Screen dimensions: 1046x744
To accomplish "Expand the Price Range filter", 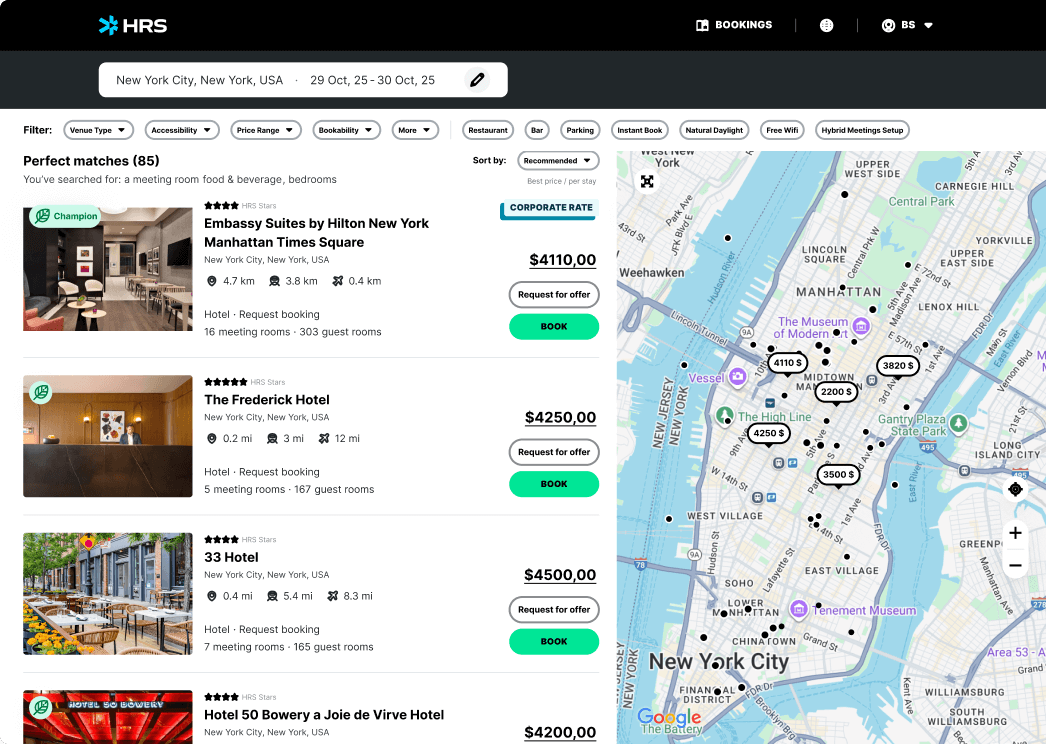I will (x=266, y=130).
